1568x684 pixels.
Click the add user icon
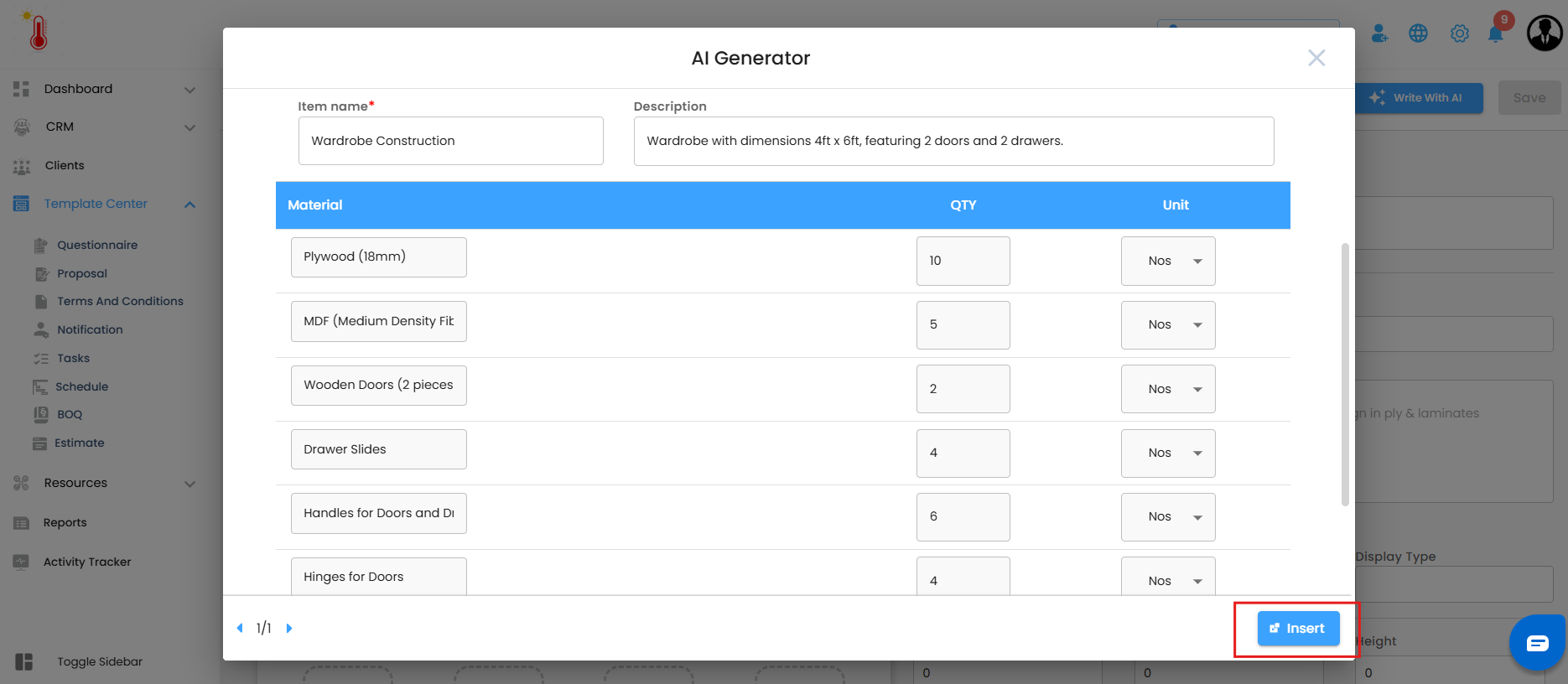[1378, 34]
